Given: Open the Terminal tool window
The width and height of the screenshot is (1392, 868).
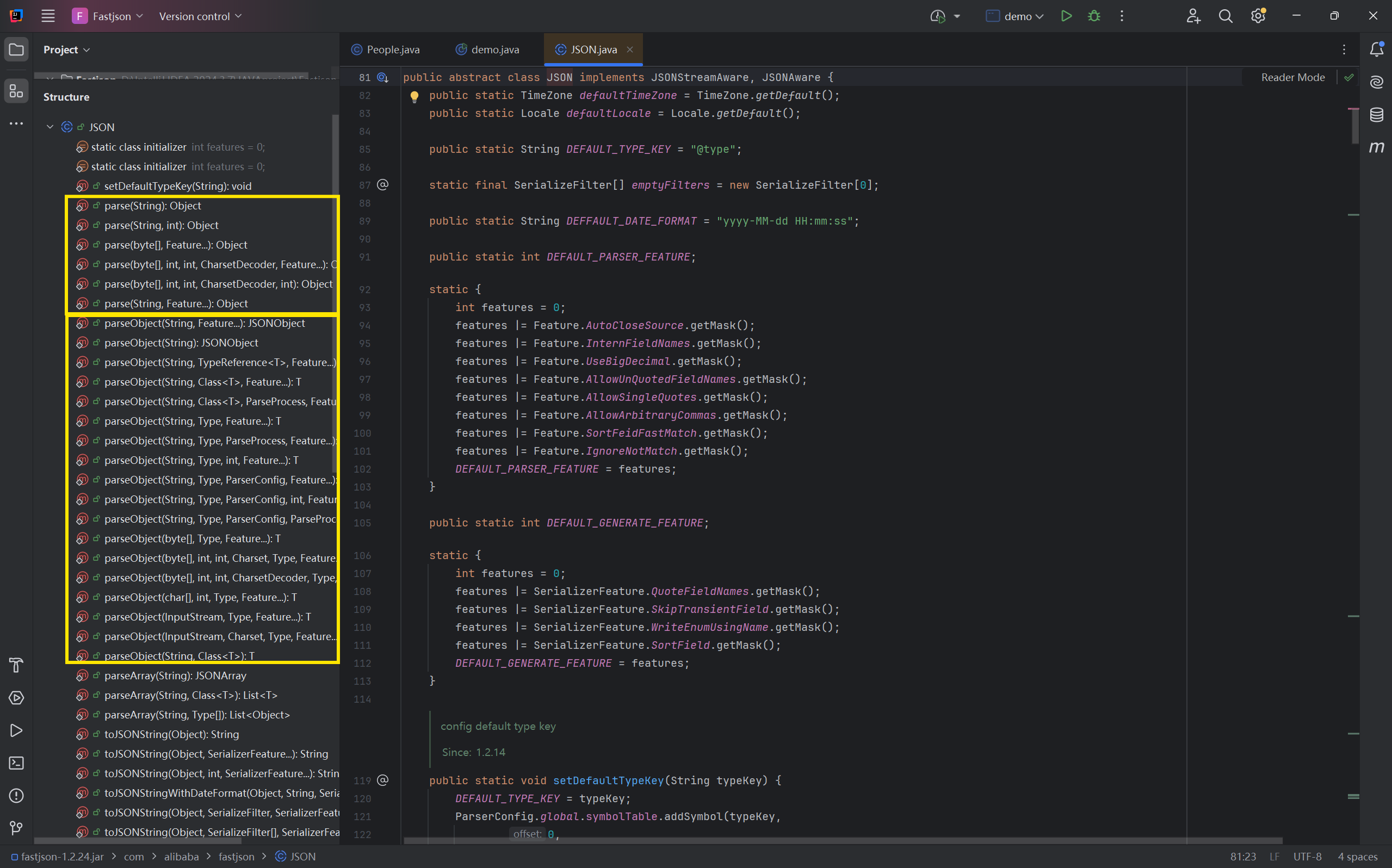Looking at the screenshot, I should coord(16,763).
